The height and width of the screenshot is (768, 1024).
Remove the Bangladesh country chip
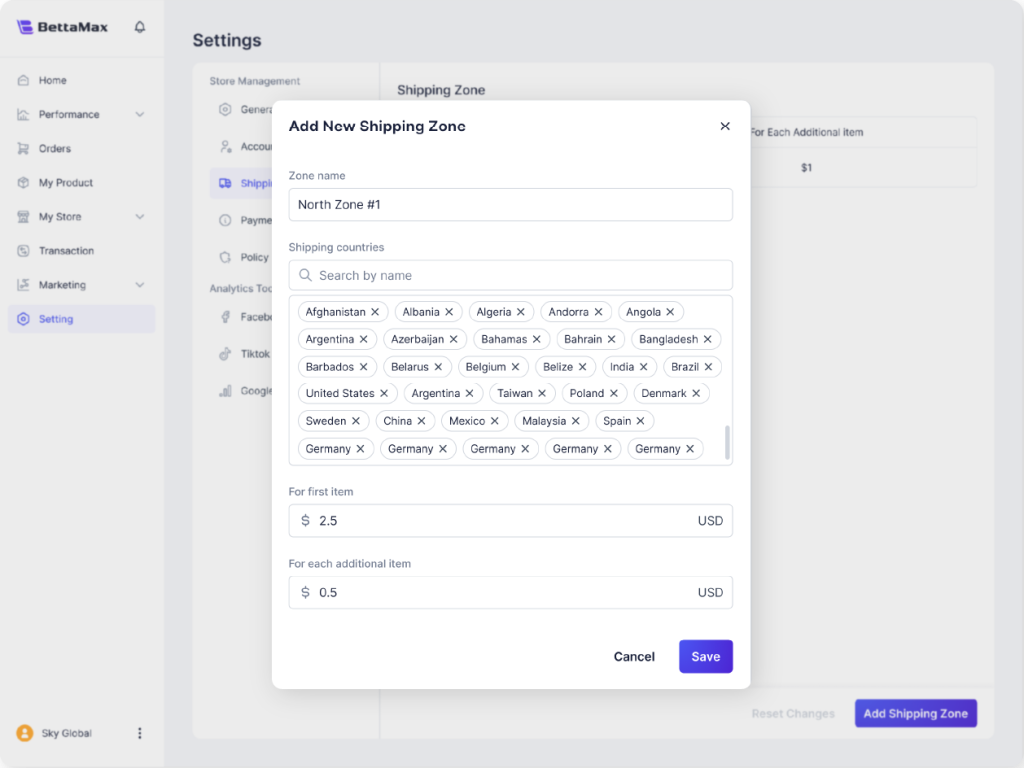pos(707,339)
